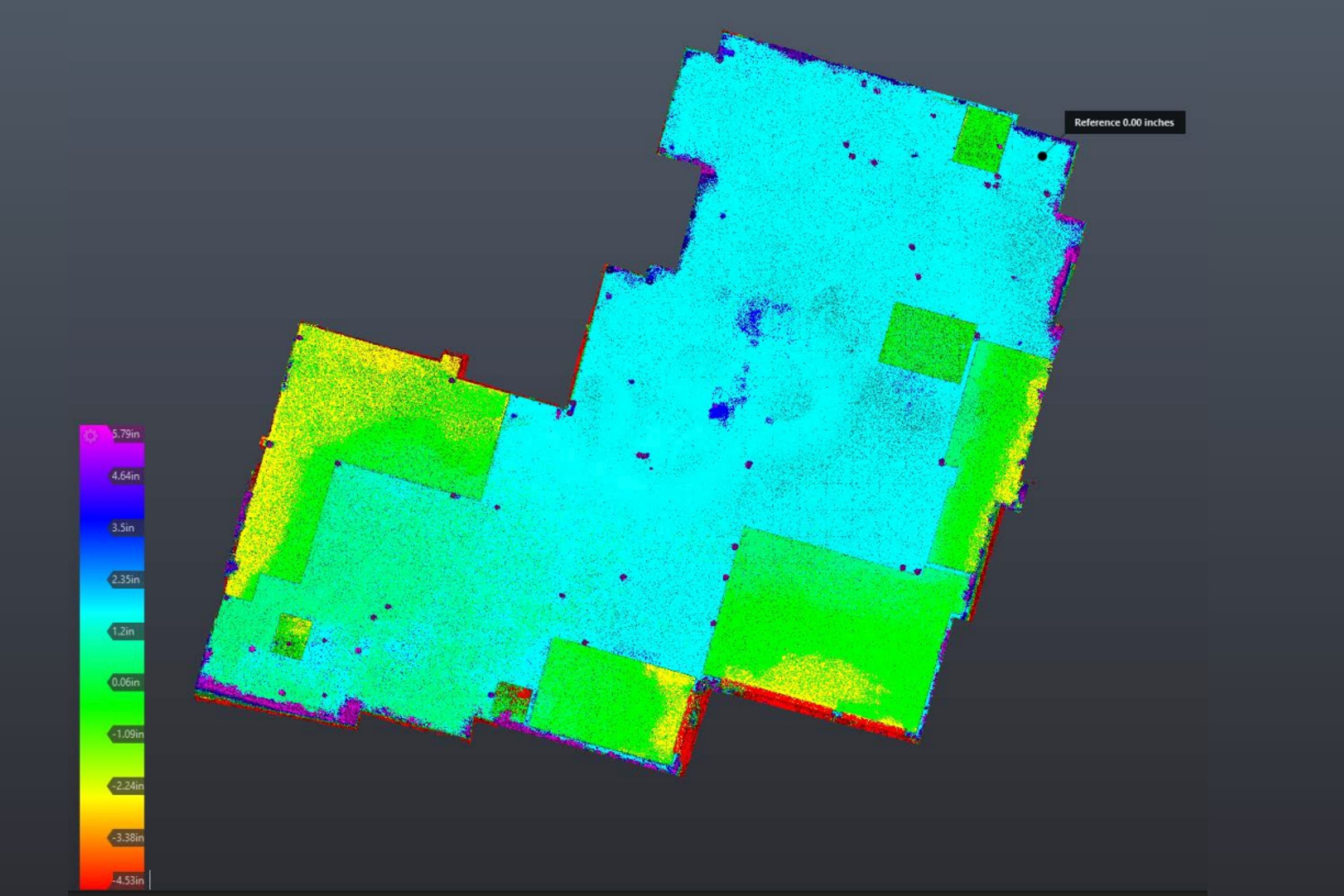This screenshot has width=1344, height=896.
Task: Click the black reference point marker
Action: (x=1042, y=156)
